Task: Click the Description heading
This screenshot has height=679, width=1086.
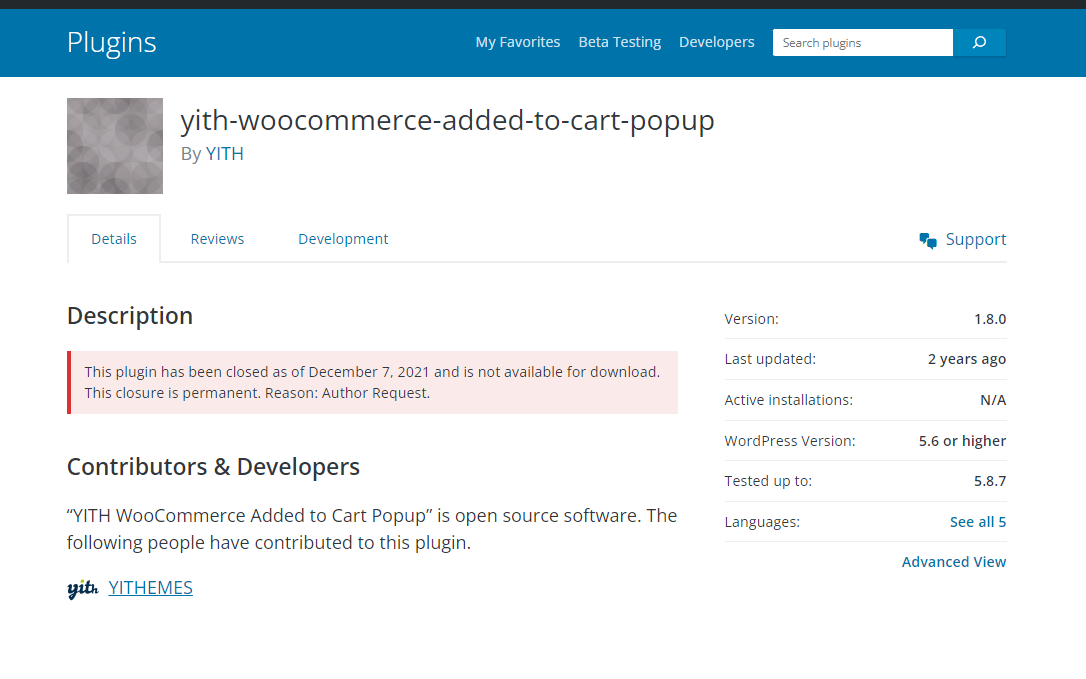Action: [130, 316]
